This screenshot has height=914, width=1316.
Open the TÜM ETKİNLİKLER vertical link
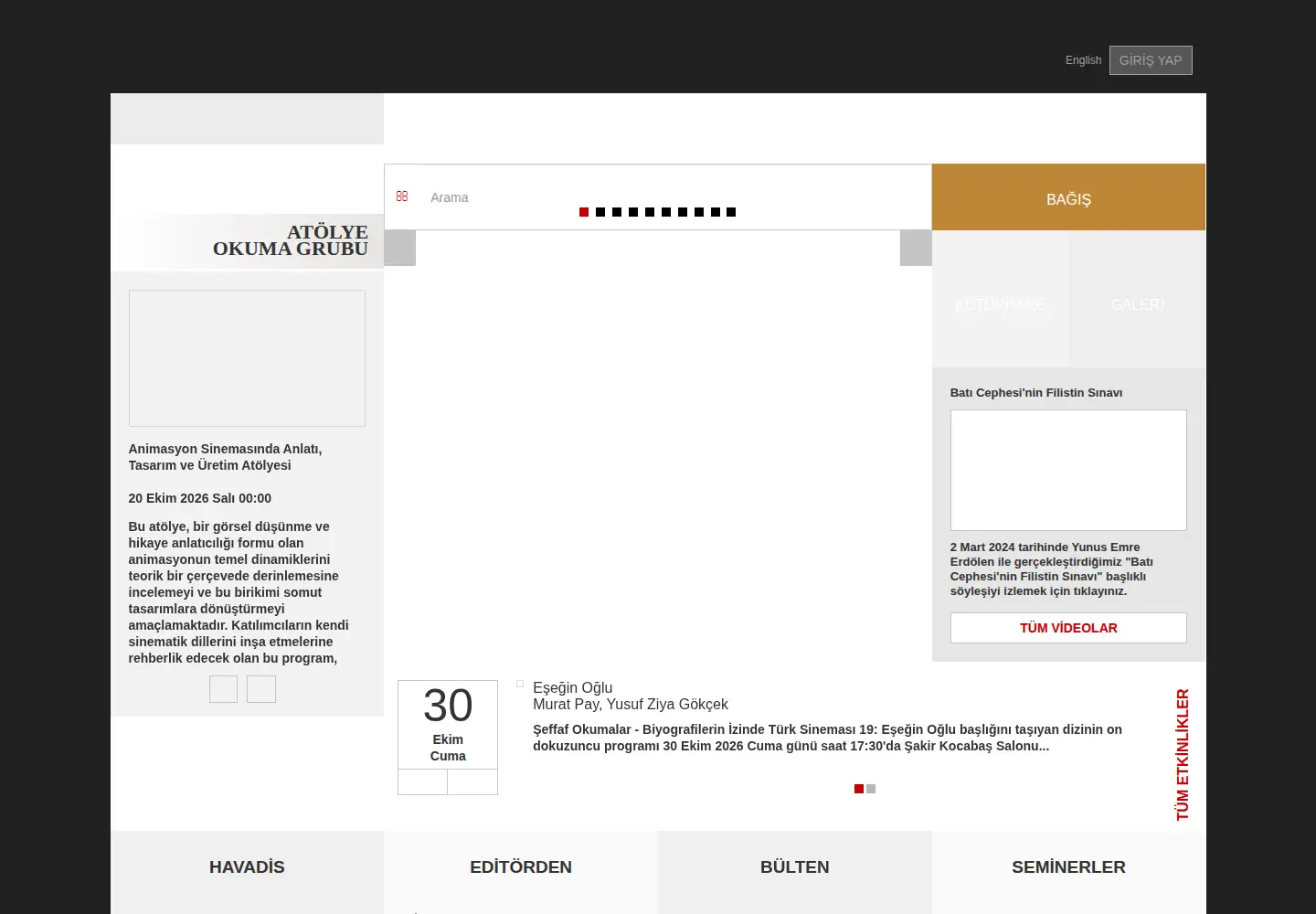(1183, 755)
